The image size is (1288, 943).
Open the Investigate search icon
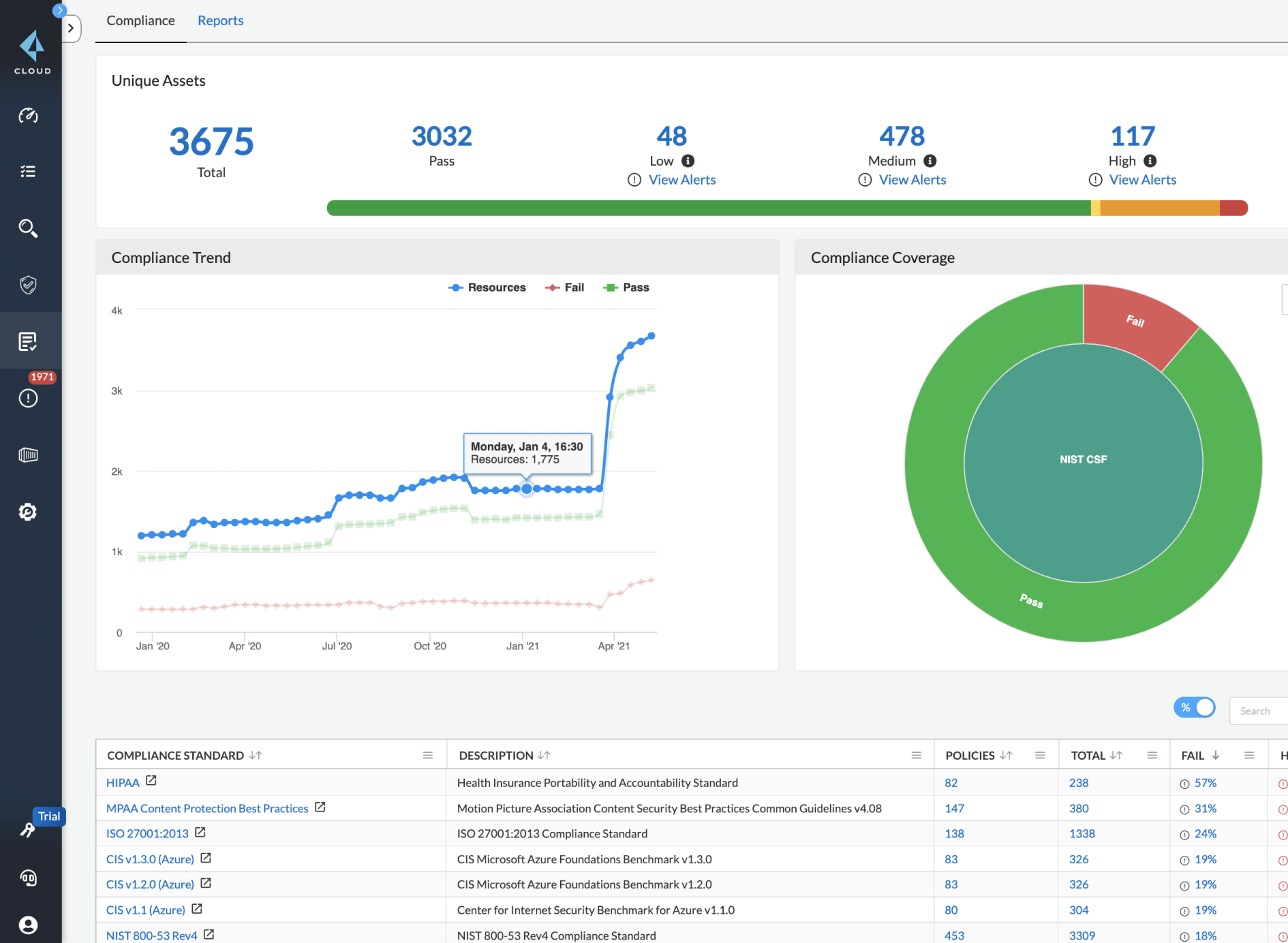[x=28, y=228]
